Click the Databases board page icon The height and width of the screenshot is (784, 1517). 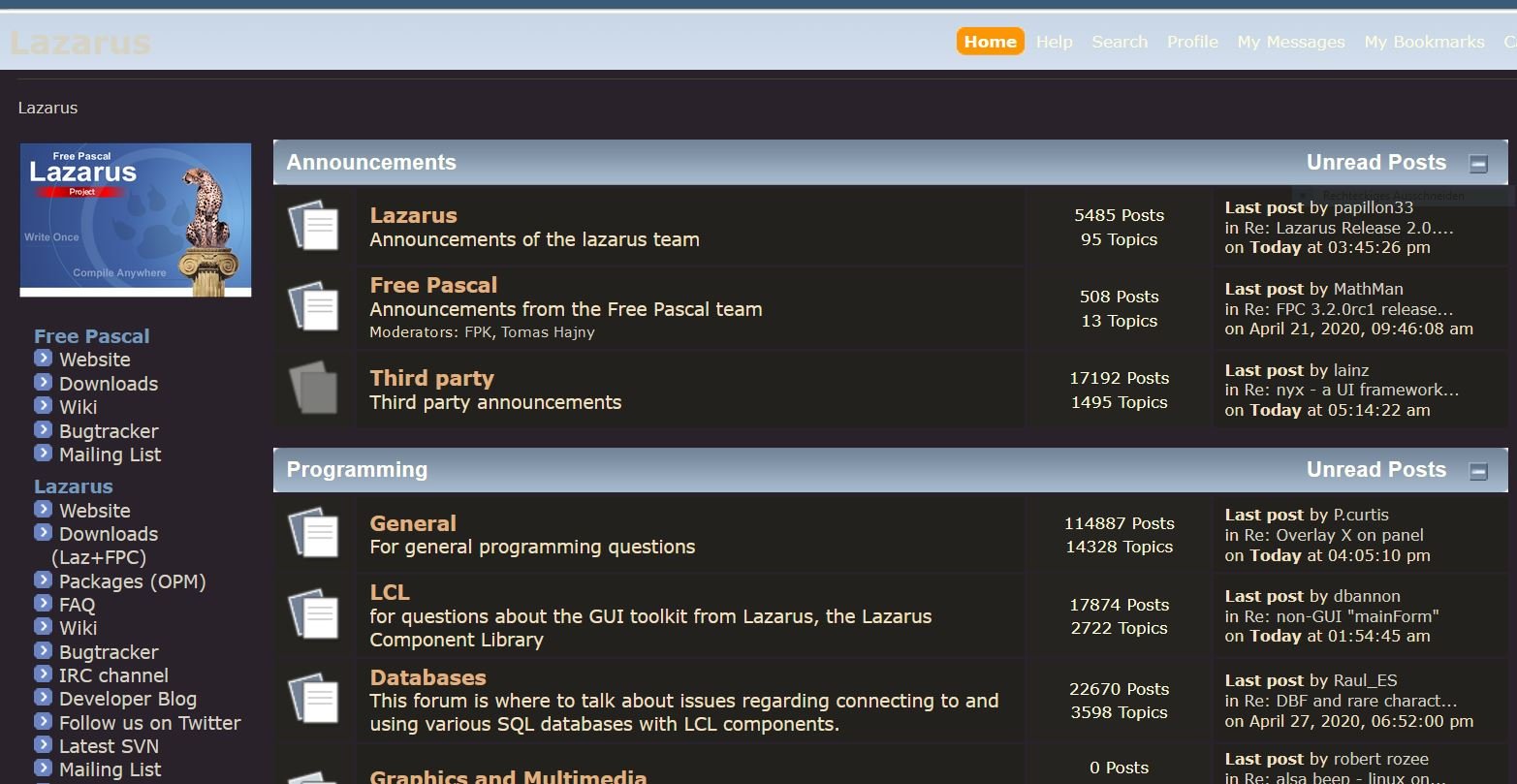coord(313,698)
